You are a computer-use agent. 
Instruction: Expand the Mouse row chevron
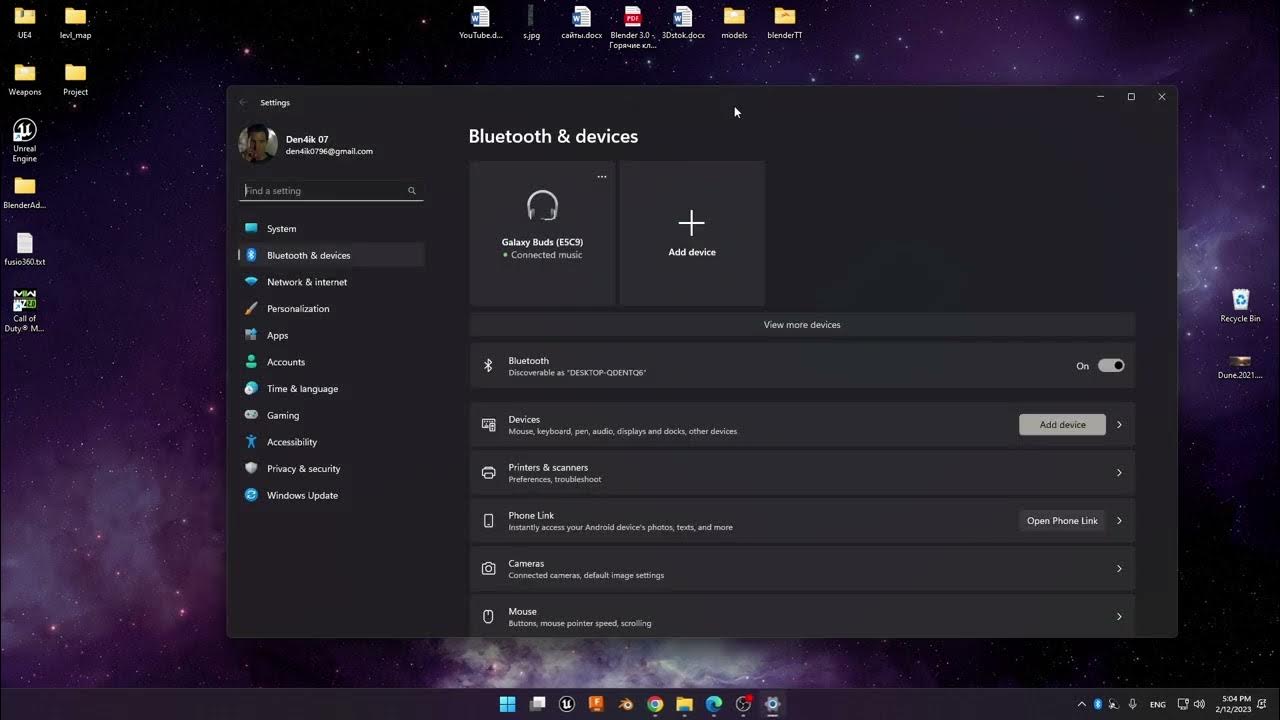pos(1119,617)
